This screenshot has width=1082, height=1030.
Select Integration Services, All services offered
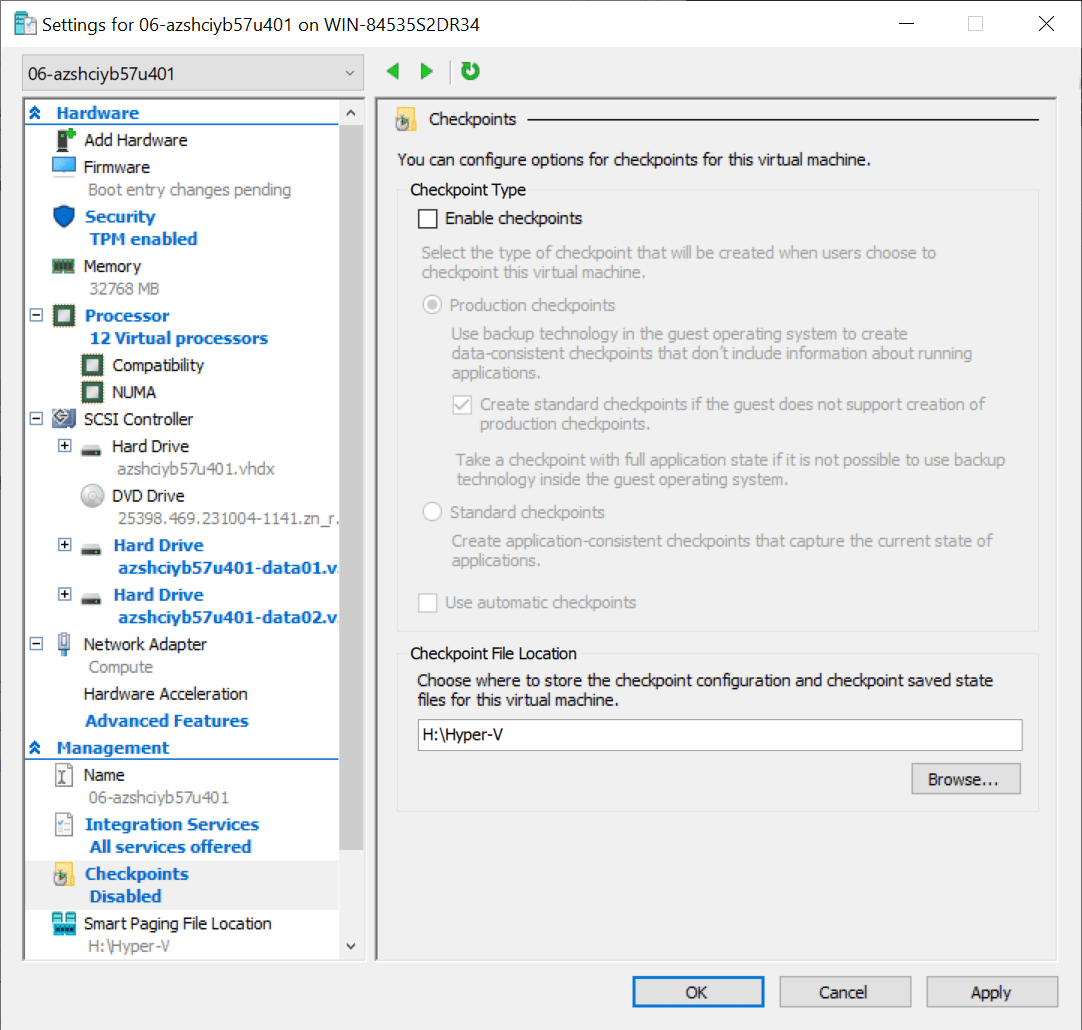click(170, 847)
